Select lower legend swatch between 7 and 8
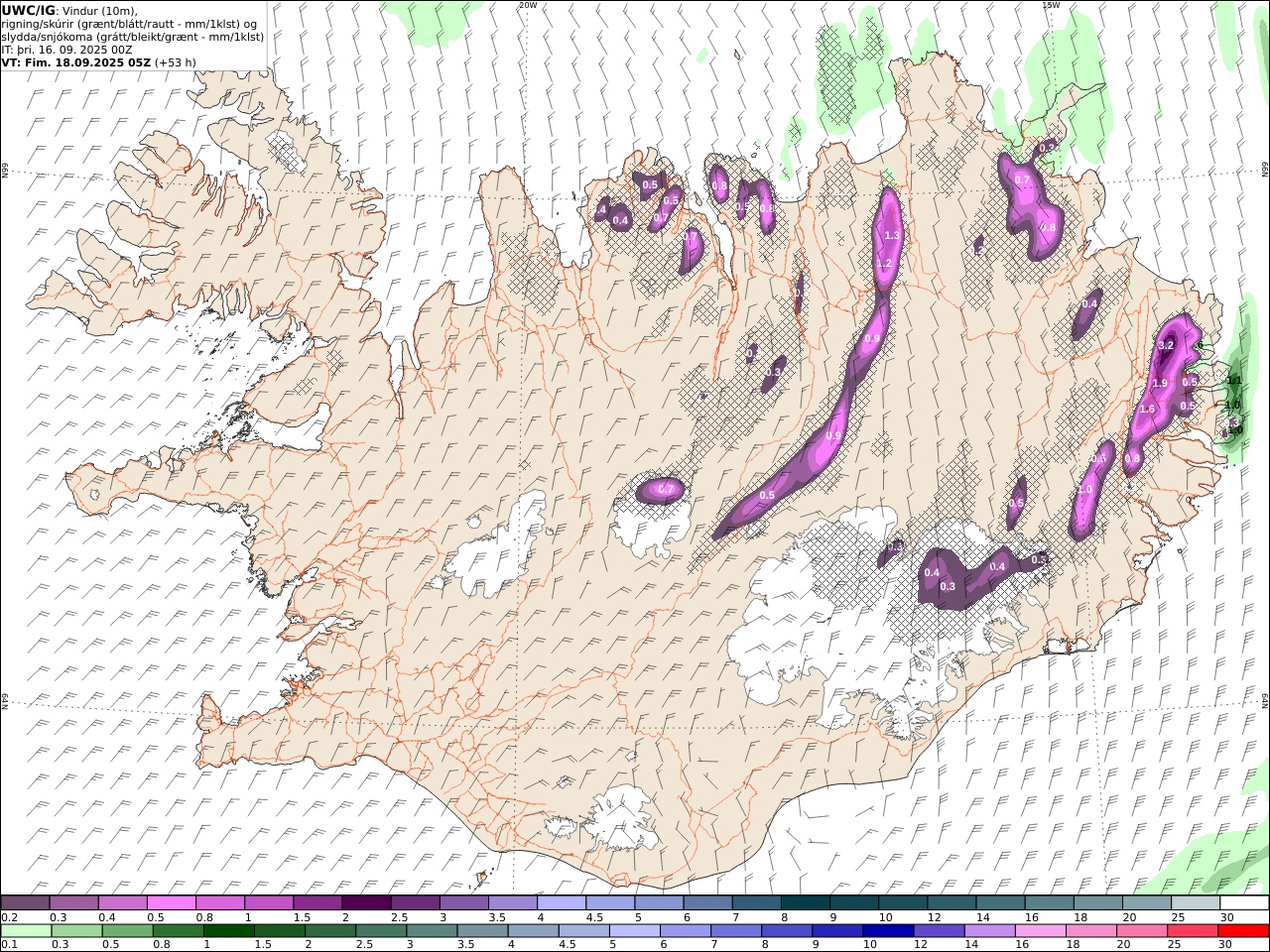Screen dimensions: 1270x952 [736, 930]
